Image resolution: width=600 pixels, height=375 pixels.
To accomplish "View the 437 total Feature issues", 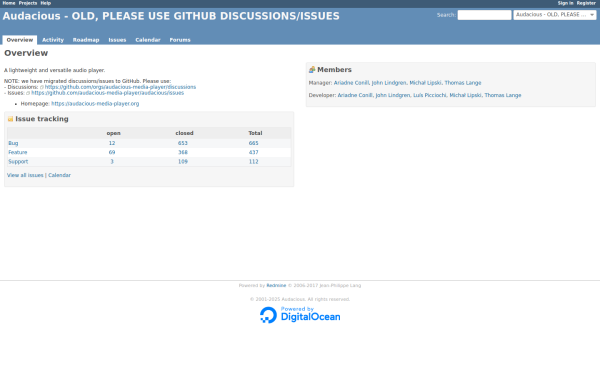I will pyautogui.click(x=253, y=152).
